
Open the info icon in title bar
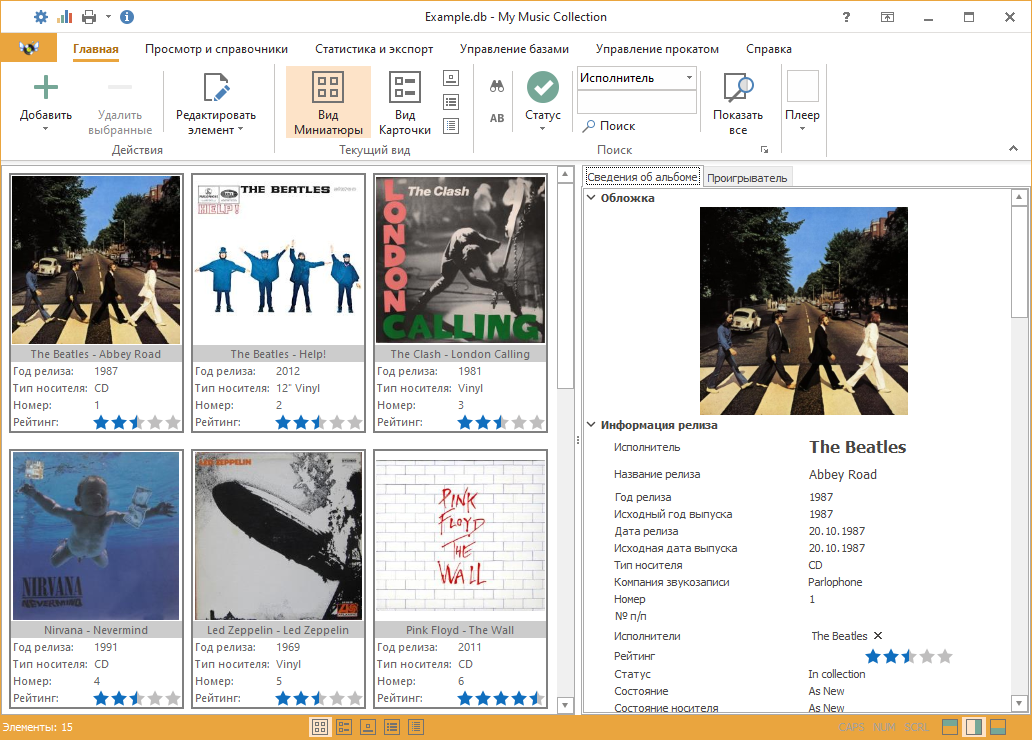click(x=127, y=17)
